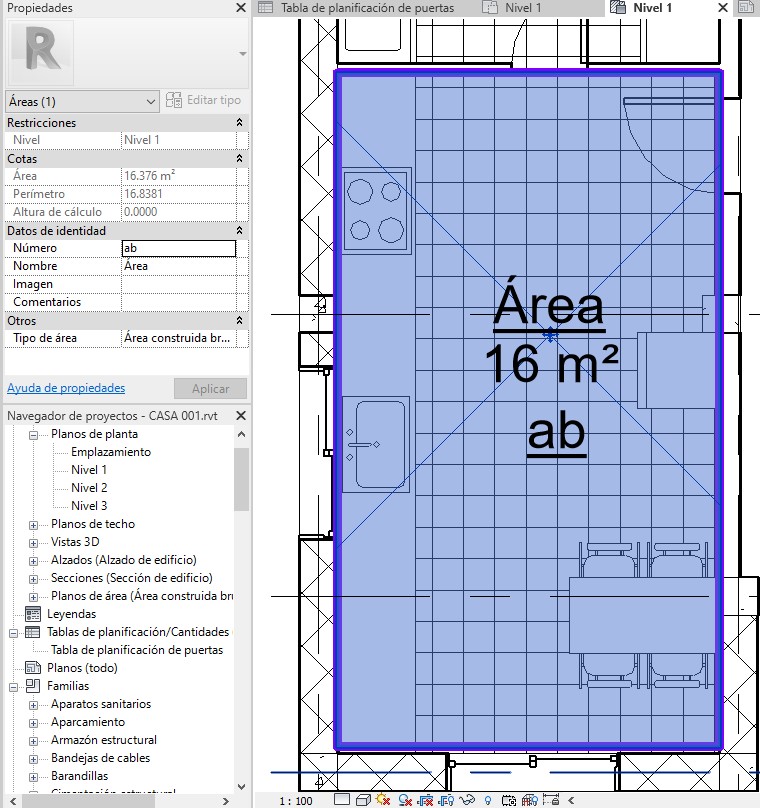This screenshot has height=808, width=760.
Task: Expand the Vistas 3D tree node
Action: pyautogui.click(x=33, y=542)
